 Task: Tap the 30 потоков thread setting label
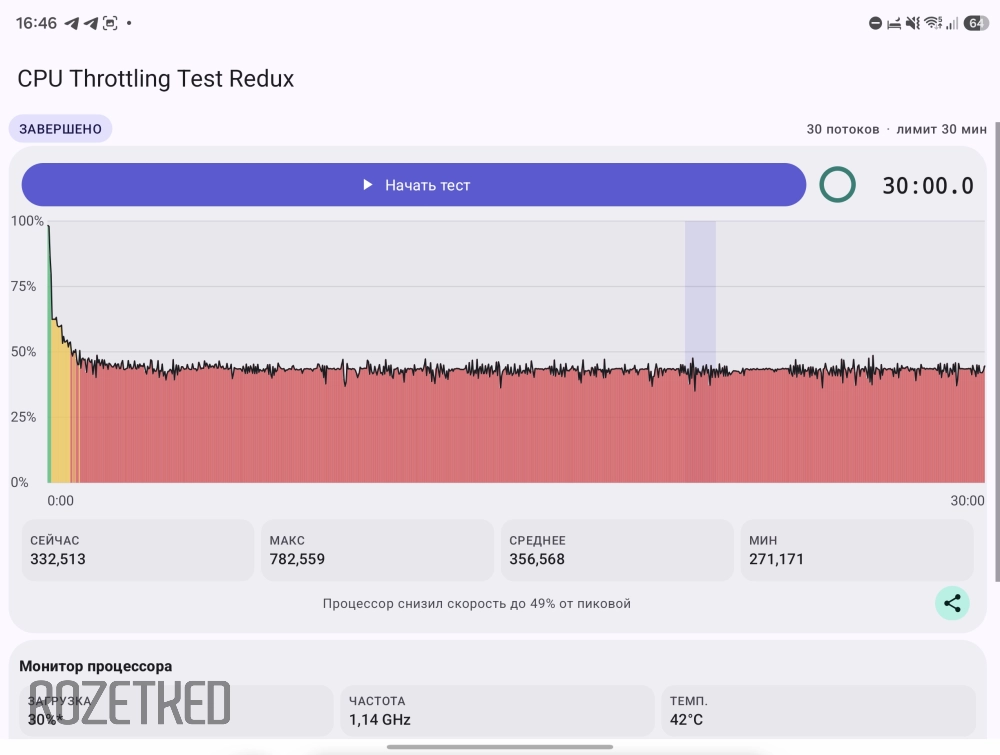[842, 129]
